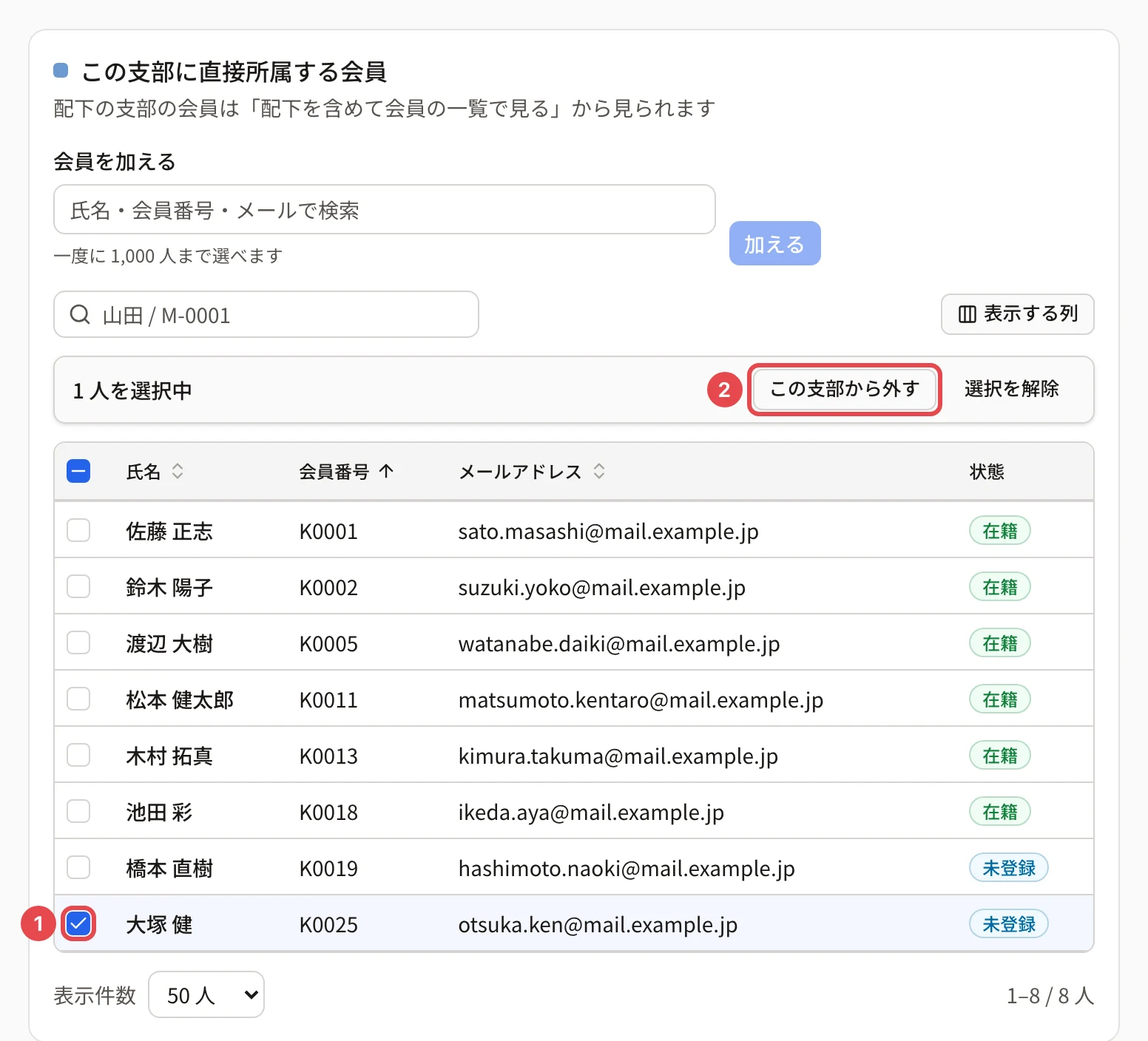Select the 渡辺 大樹 row checkbox
The image size is (1148, 1041).
pos(78,642)
